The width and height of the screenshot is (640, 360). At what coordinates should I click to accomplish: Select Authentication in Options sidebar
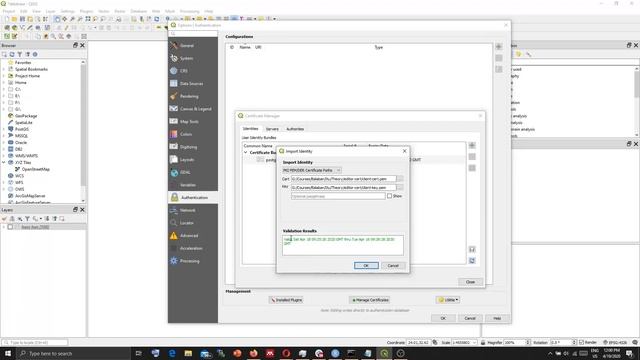pos(193,198)
